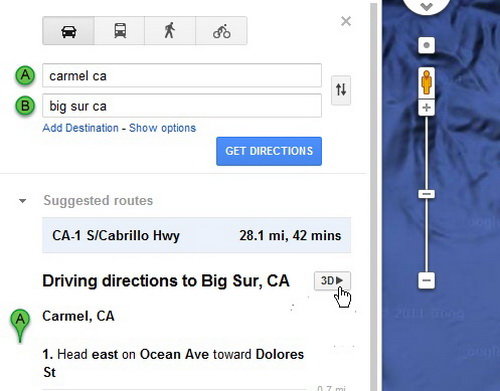Screen dimensions: 500x391
Task: Click the Carmel, CA starting point label
Action: pos(78,316)
